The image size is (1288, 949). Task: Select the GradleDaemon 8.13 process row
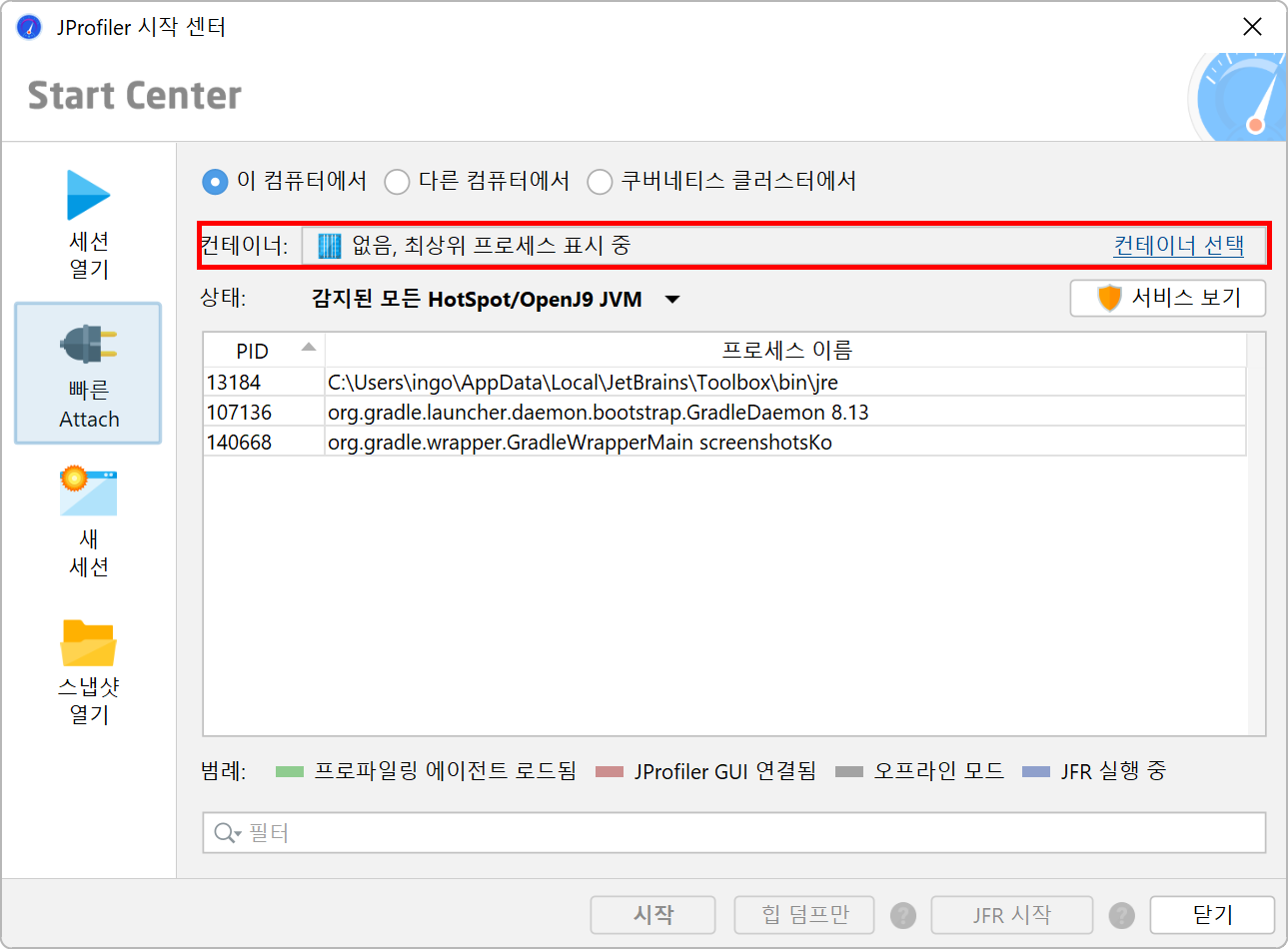pyautogui.click(x=725, y=412)
